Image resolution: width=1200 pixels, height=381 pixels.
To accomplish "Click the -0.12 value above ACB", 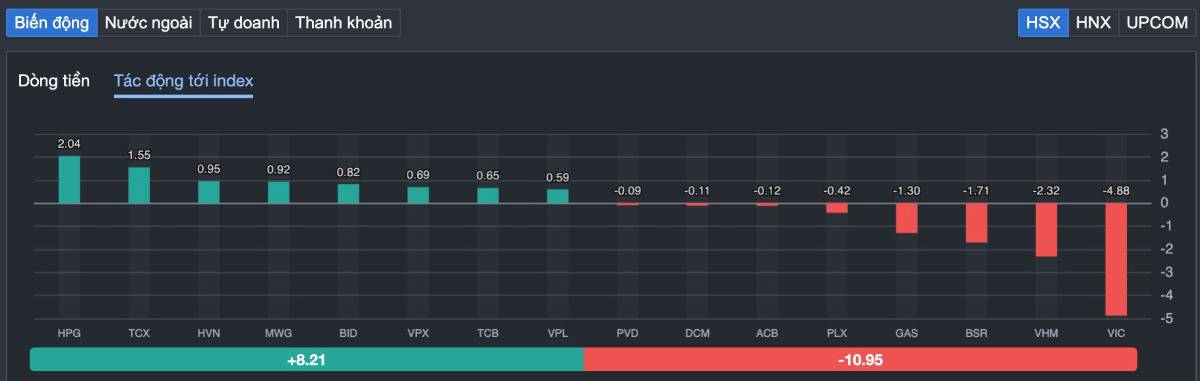I will tap(767, 190).
